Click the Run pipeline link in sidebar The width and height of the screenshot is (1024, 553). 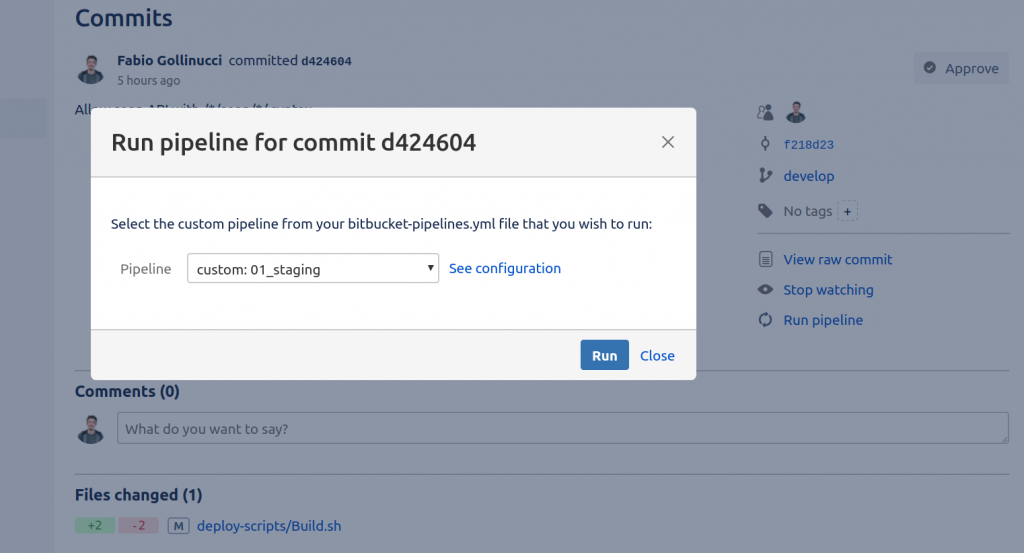[x=823, y=320]
